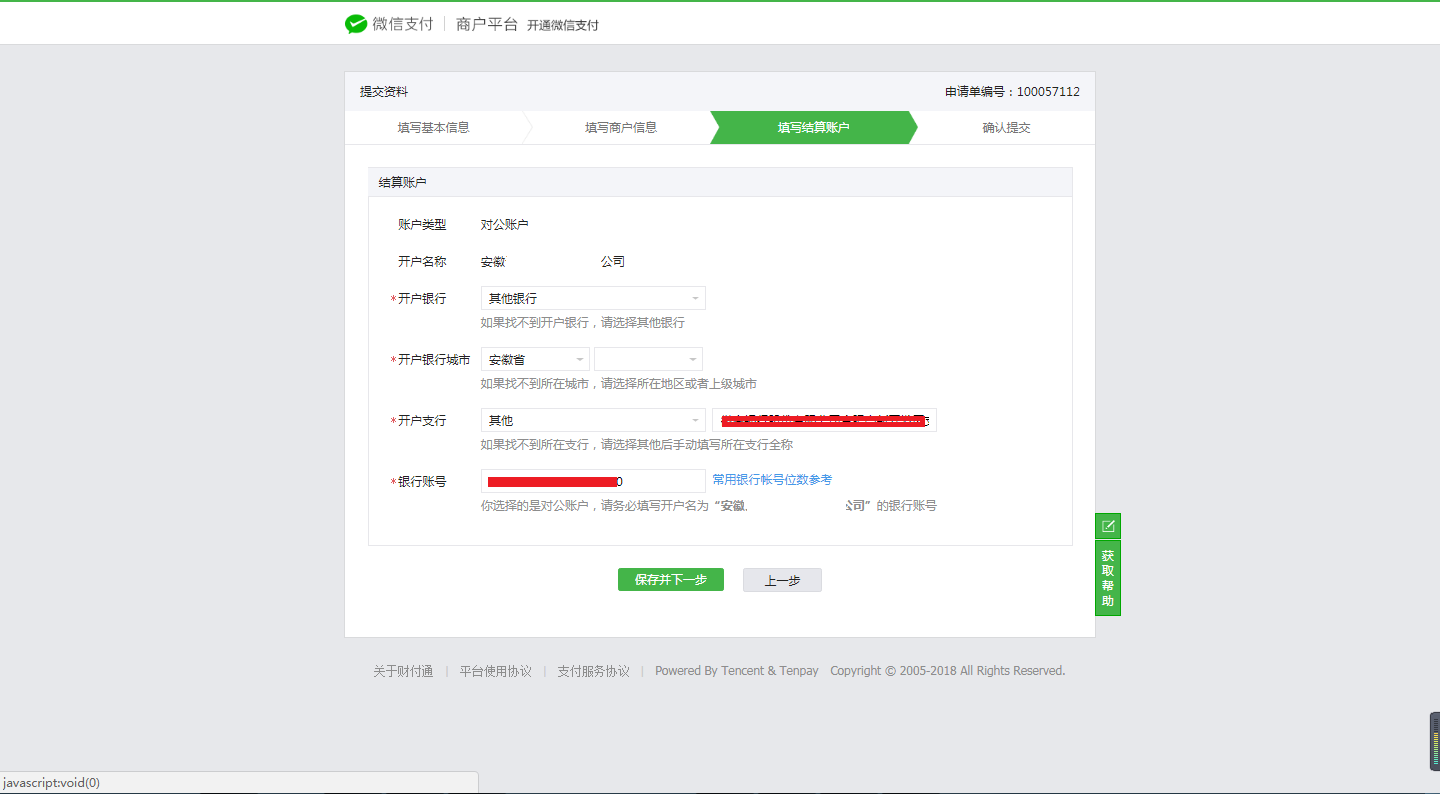This screenshot has width=1440, height=794.
Task: Click the 银行账号 account number field
Action: point(592,480)
